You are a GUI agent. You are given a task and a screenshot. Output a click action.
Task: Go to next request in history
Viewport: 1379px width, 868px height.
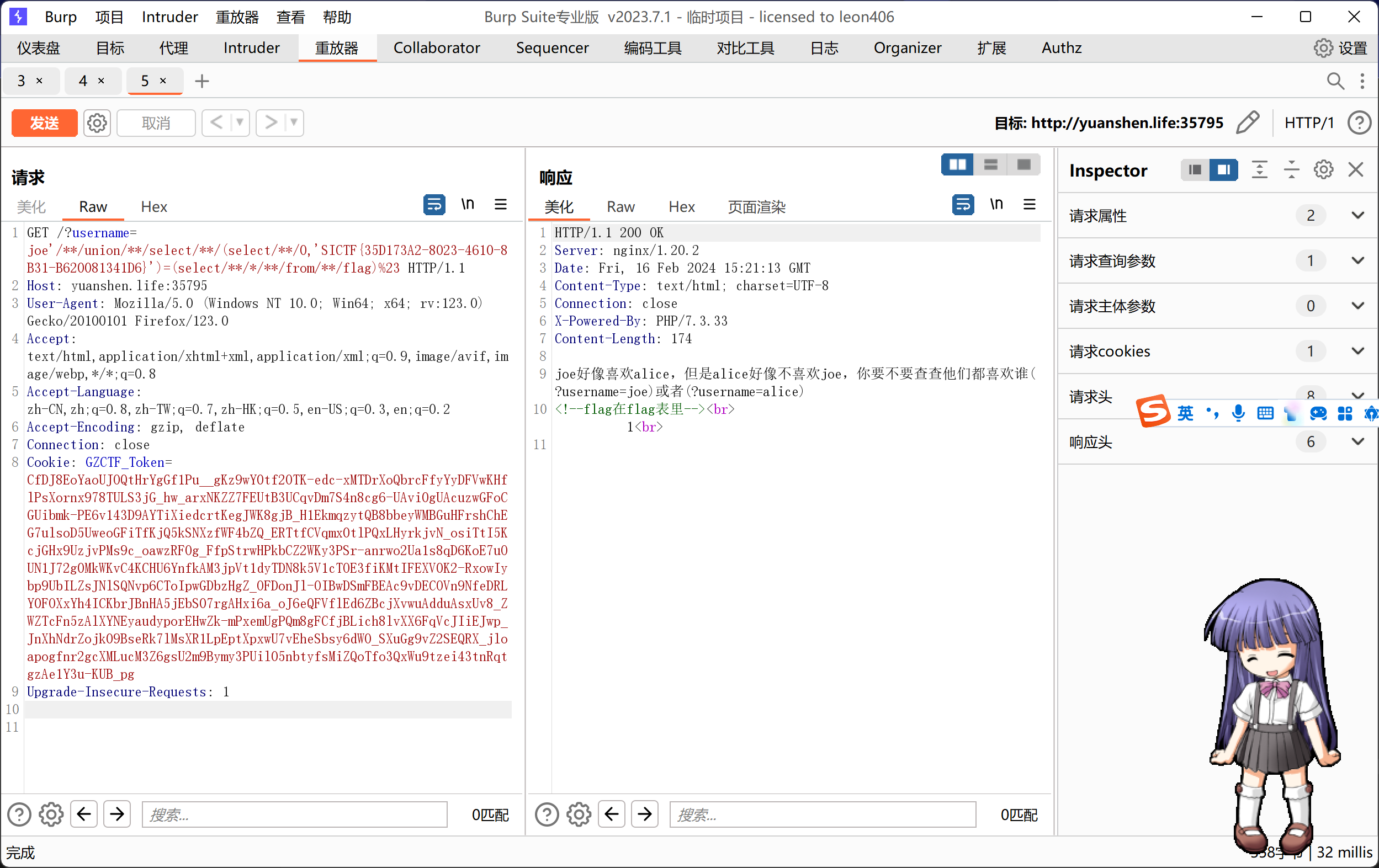click(x=271, y=123)
